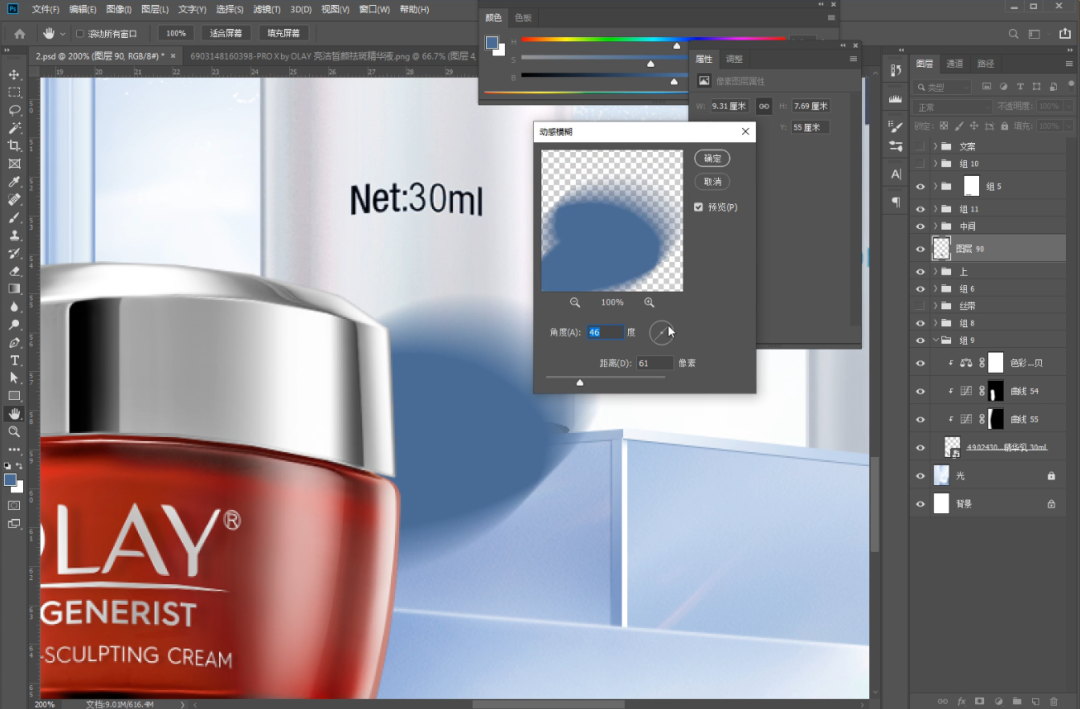Expand the 中间 group

[x=935, y=226]
